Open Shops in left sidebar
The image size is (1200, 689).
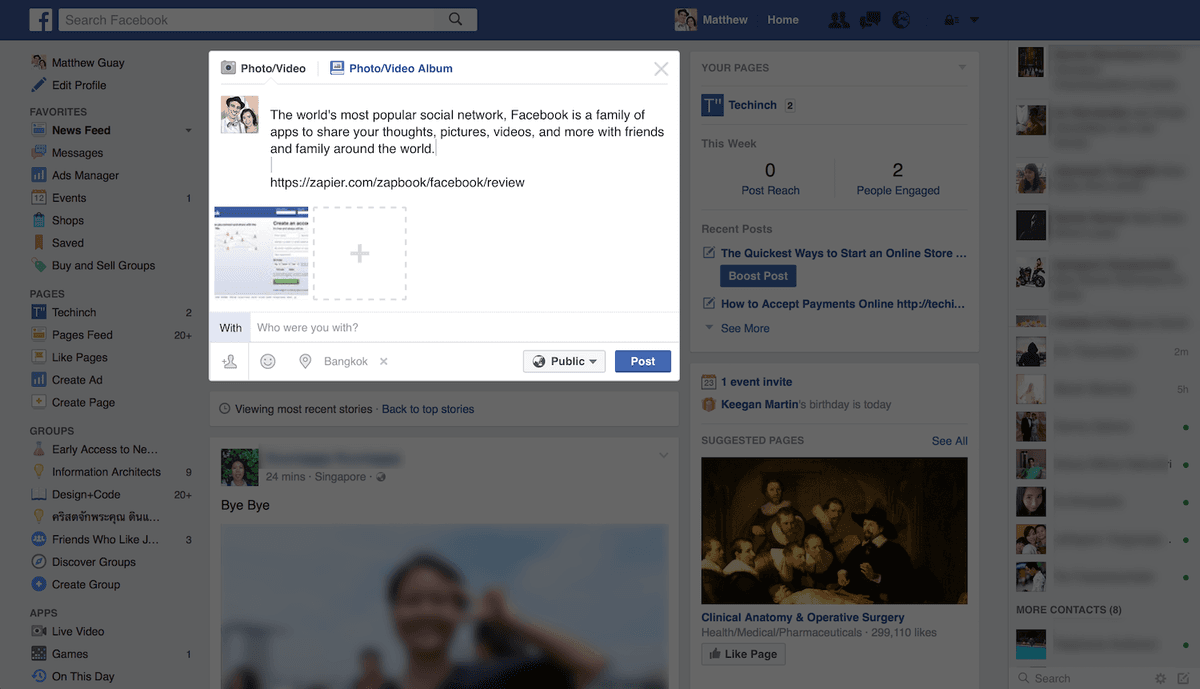[x=68, y=220]
